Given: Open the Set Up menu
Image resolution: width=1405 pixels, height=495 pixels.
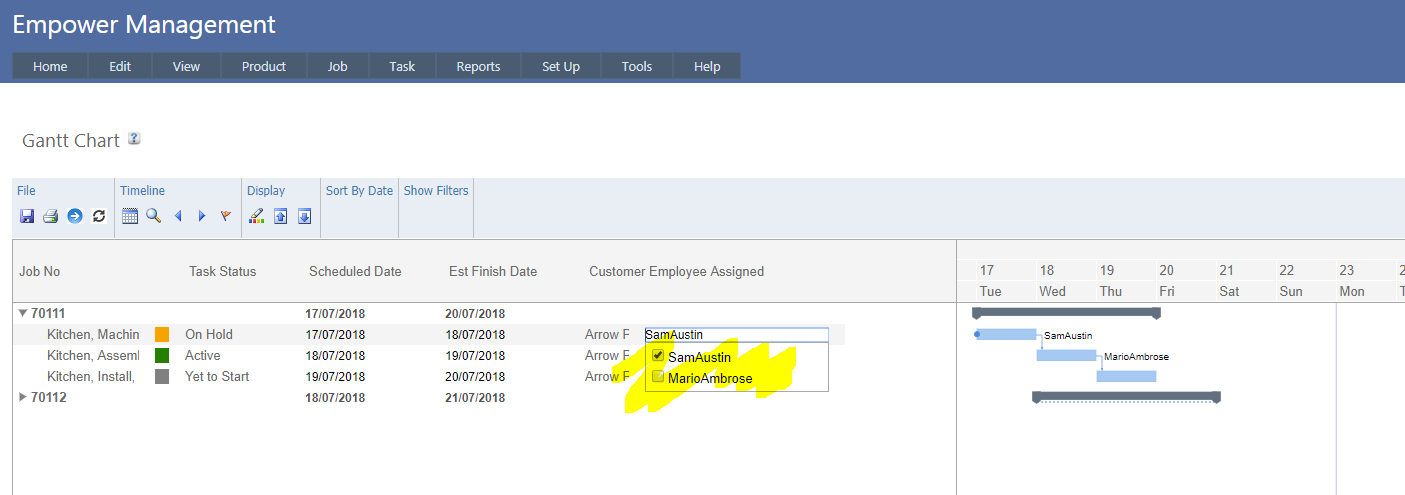Looking at the screenshot, I should tap(561, 66).
